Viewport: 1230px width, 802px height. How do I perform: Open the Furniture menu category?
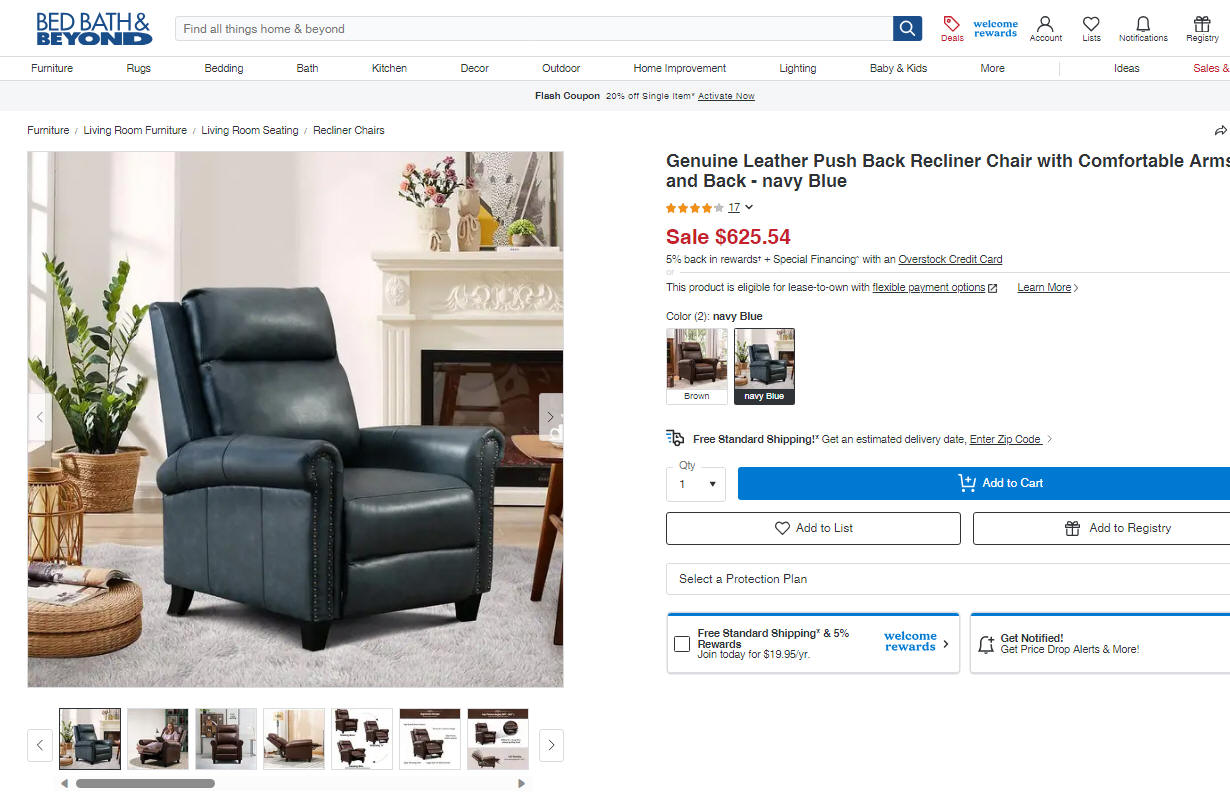pos(52,68)
